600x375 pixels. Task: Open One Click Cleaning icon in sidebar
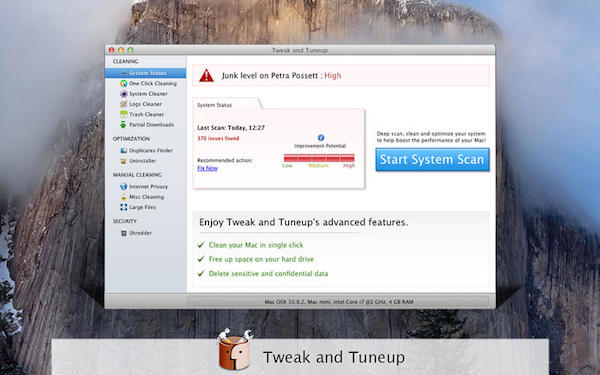coord(124,83)
